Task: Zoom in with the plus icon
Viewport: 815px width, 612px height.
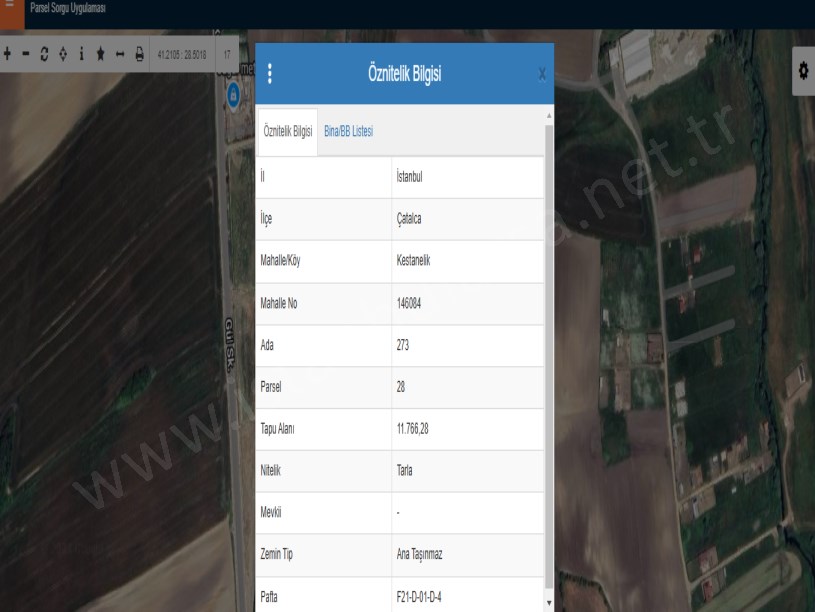Action: point(6,54)
